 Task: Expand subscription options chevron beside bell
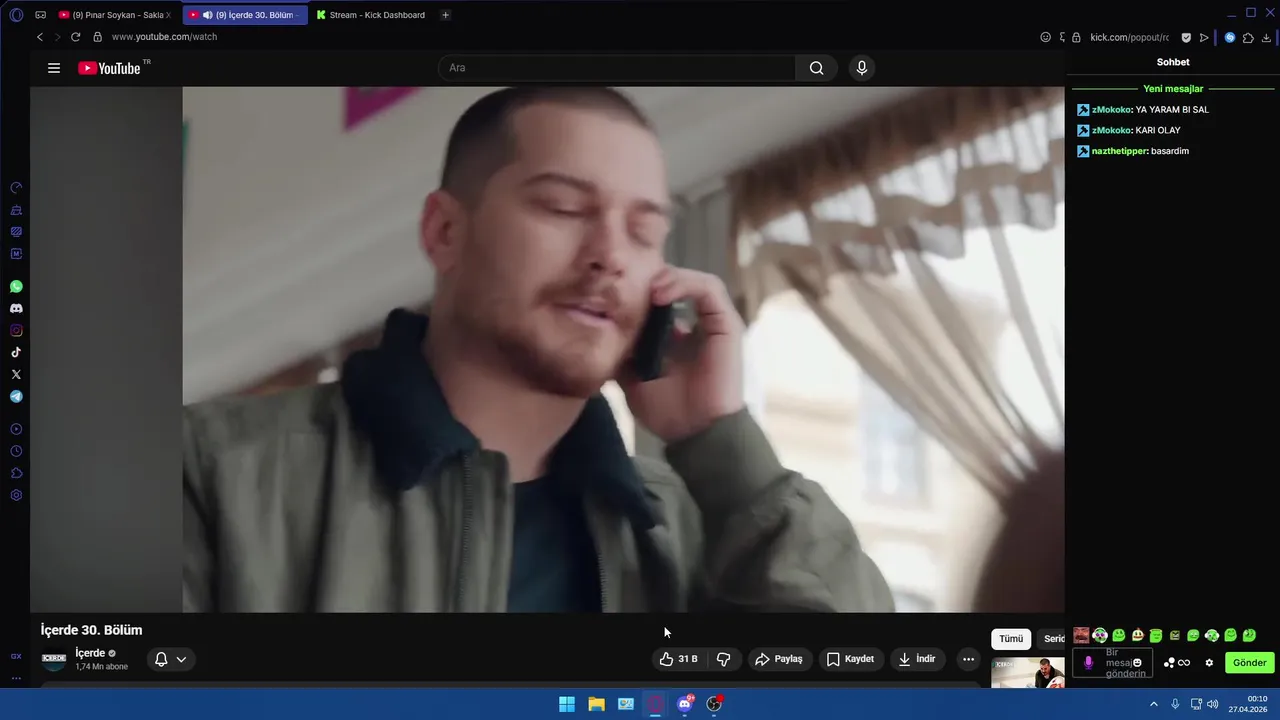[181, 659]
